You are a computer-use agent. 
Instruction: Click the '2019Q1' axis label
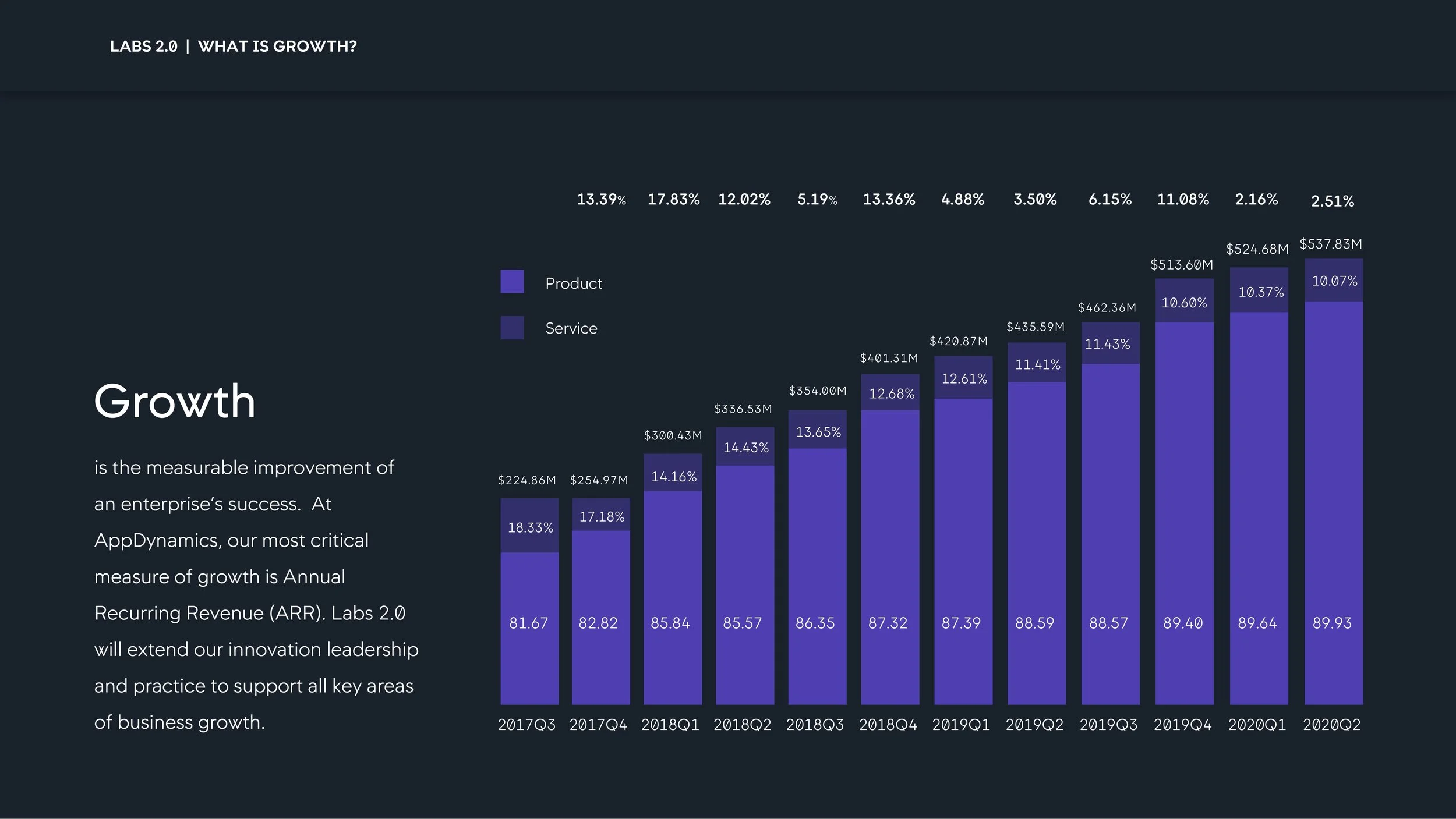tap(961, 725)
